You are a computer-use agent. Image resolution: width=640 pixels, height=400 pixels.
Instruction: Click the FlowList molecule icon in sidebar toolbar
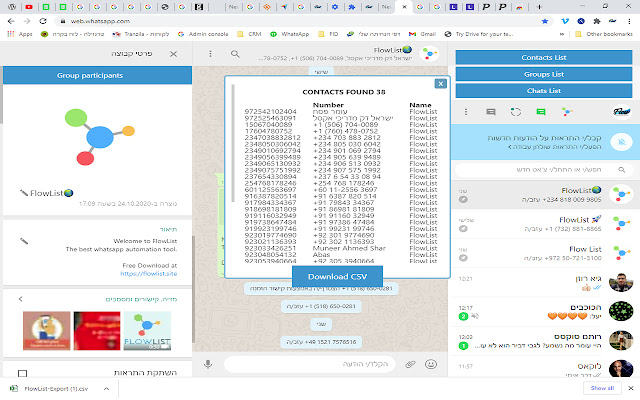(567, 112)
